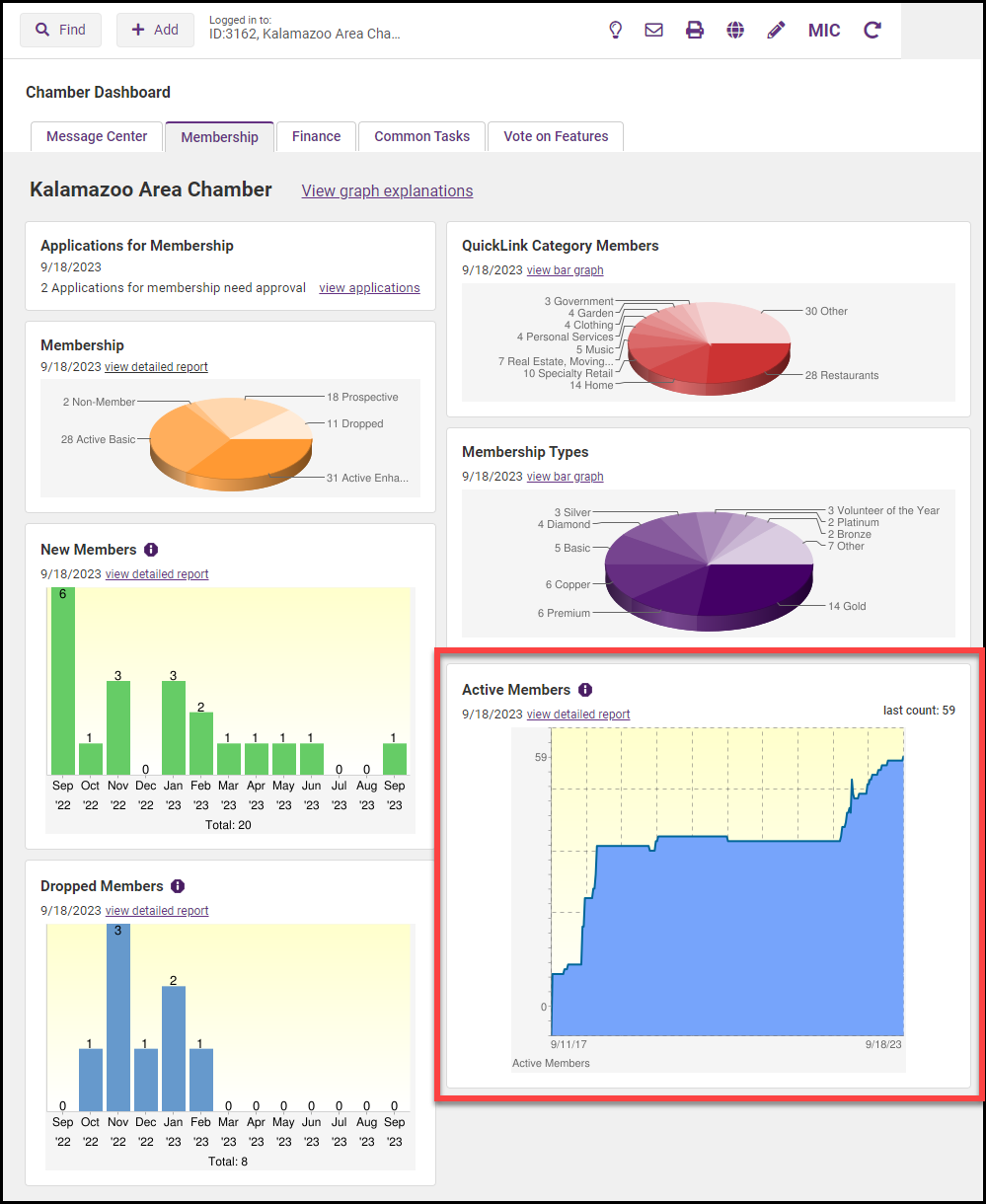Image resolution: width=986 pixels, height=1204 pixels.
Task: Click info icon beside Dropped Members
Action: click(x=178, y=886)
